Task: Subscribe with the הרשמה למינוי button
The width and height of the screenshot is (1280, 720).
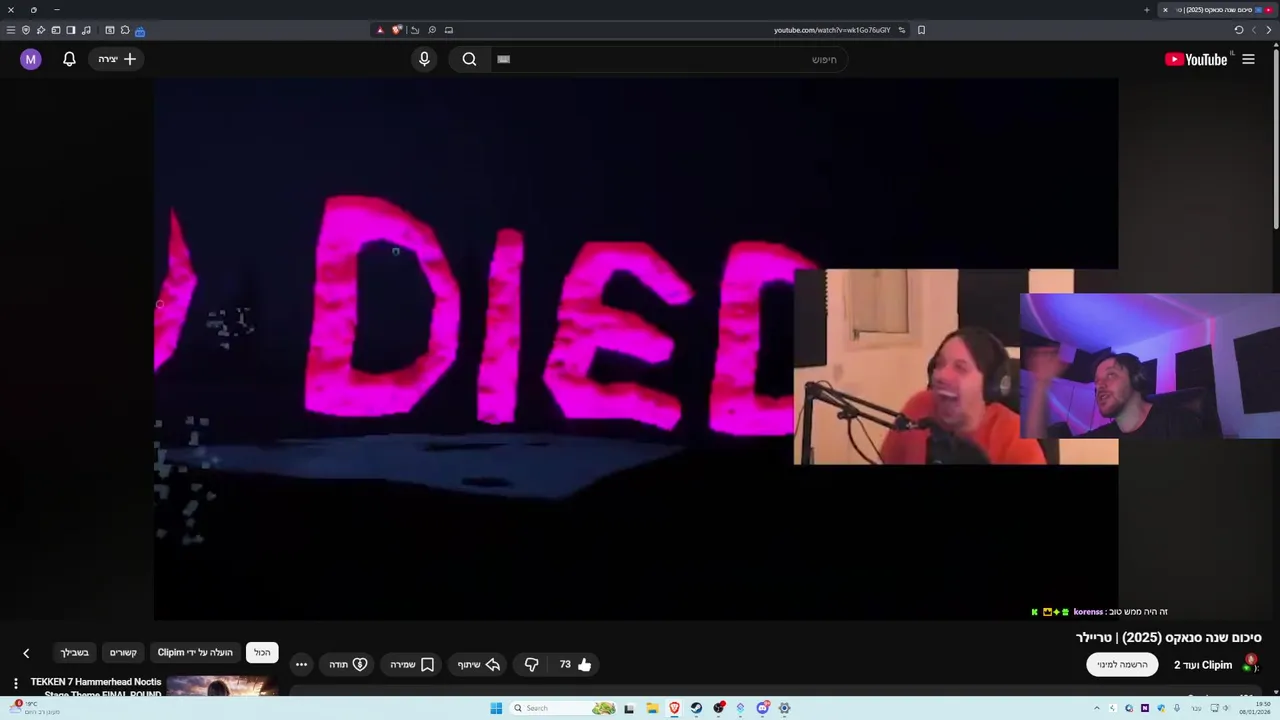Action: 1122,664
